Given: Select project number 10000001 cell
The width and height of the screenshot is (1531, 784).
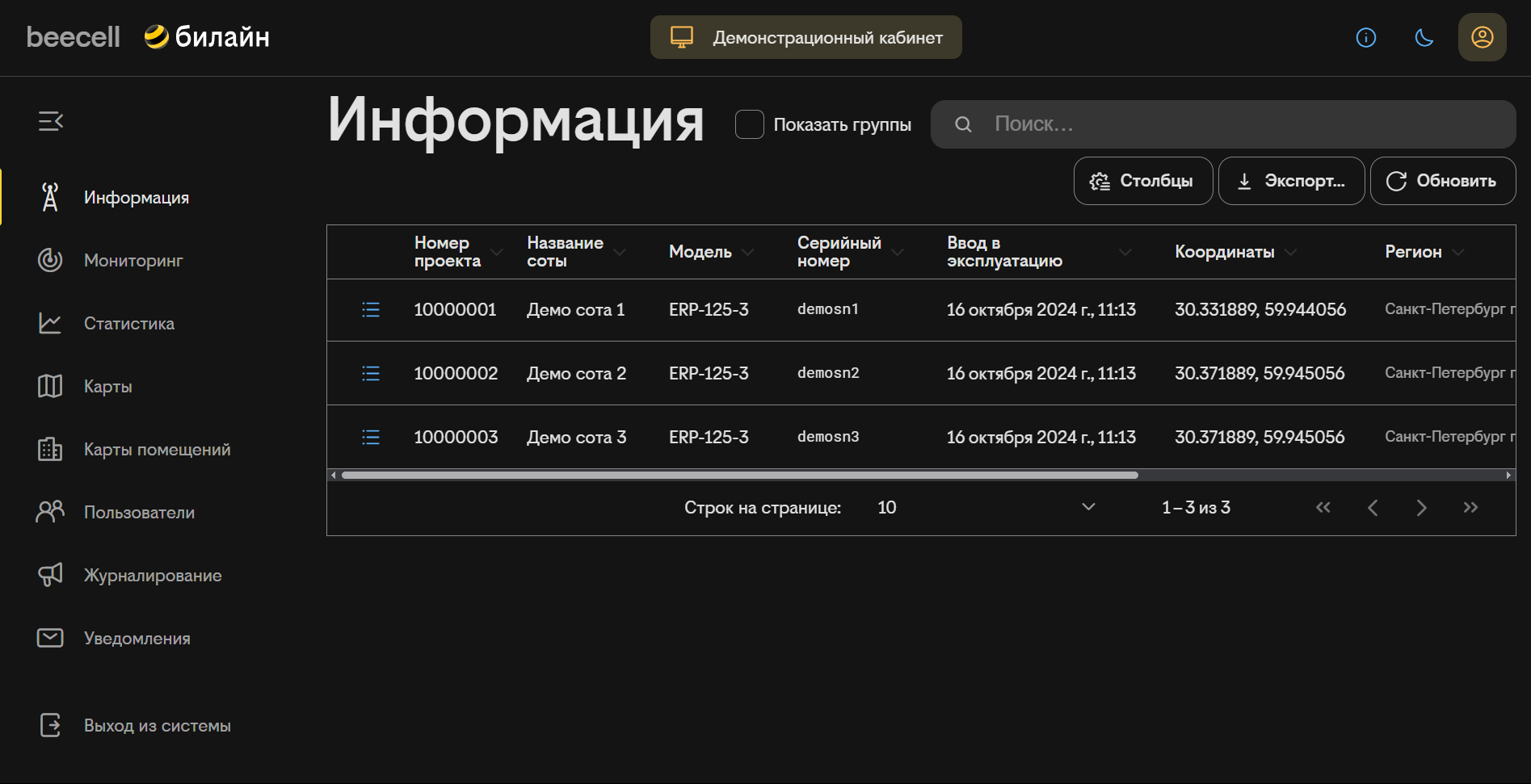Looking at the screenshot, I should click(x=455, y=309).
